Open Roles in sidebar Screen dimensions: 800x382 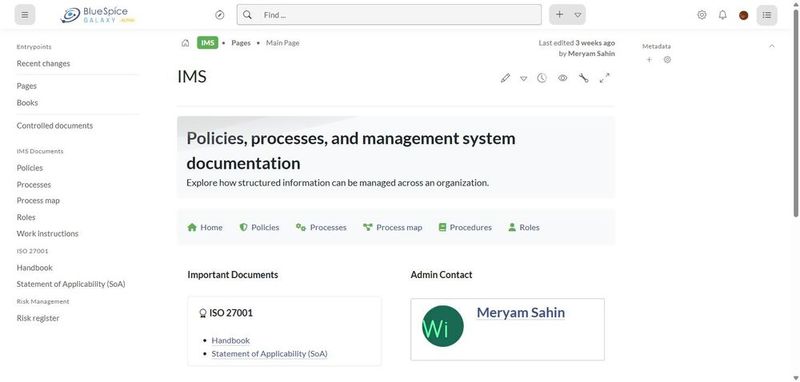(x=26, y=217)
